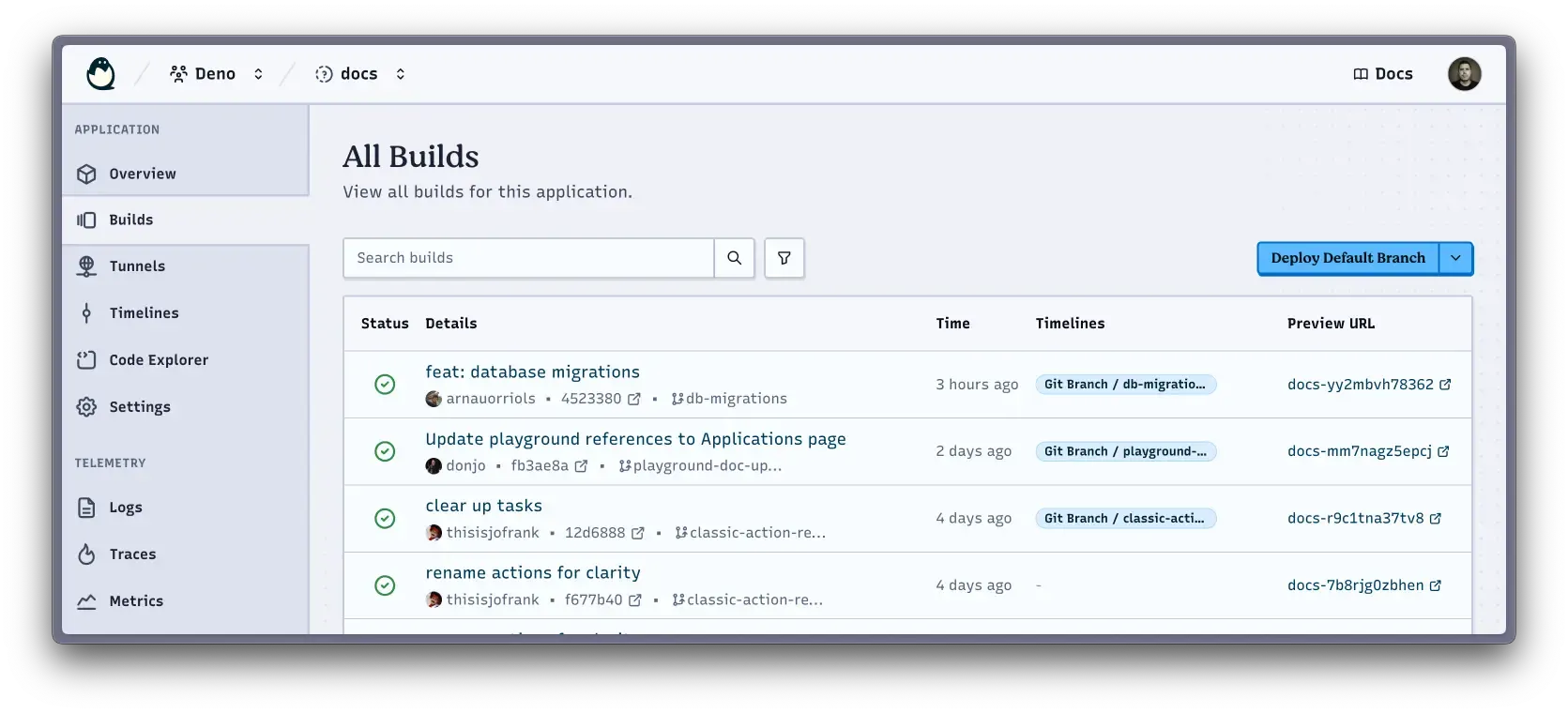Open external link icon next to docs-r9c1tna37tv8
Image resolution: width=1568 pixels, height=713 pixels.
(x=1436, y=519)
